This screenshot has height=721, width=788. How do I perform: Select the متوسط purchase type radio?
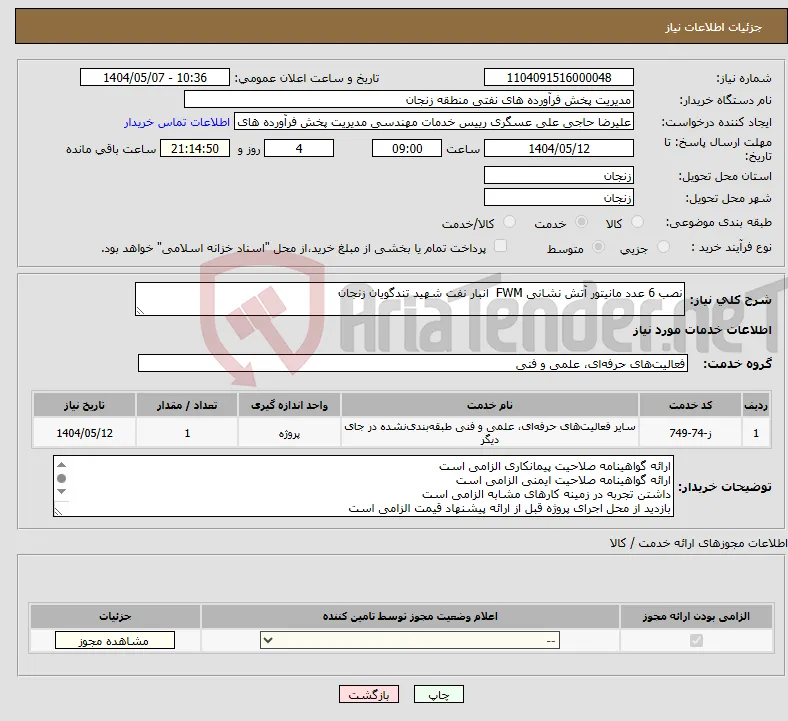coord(599,246)
